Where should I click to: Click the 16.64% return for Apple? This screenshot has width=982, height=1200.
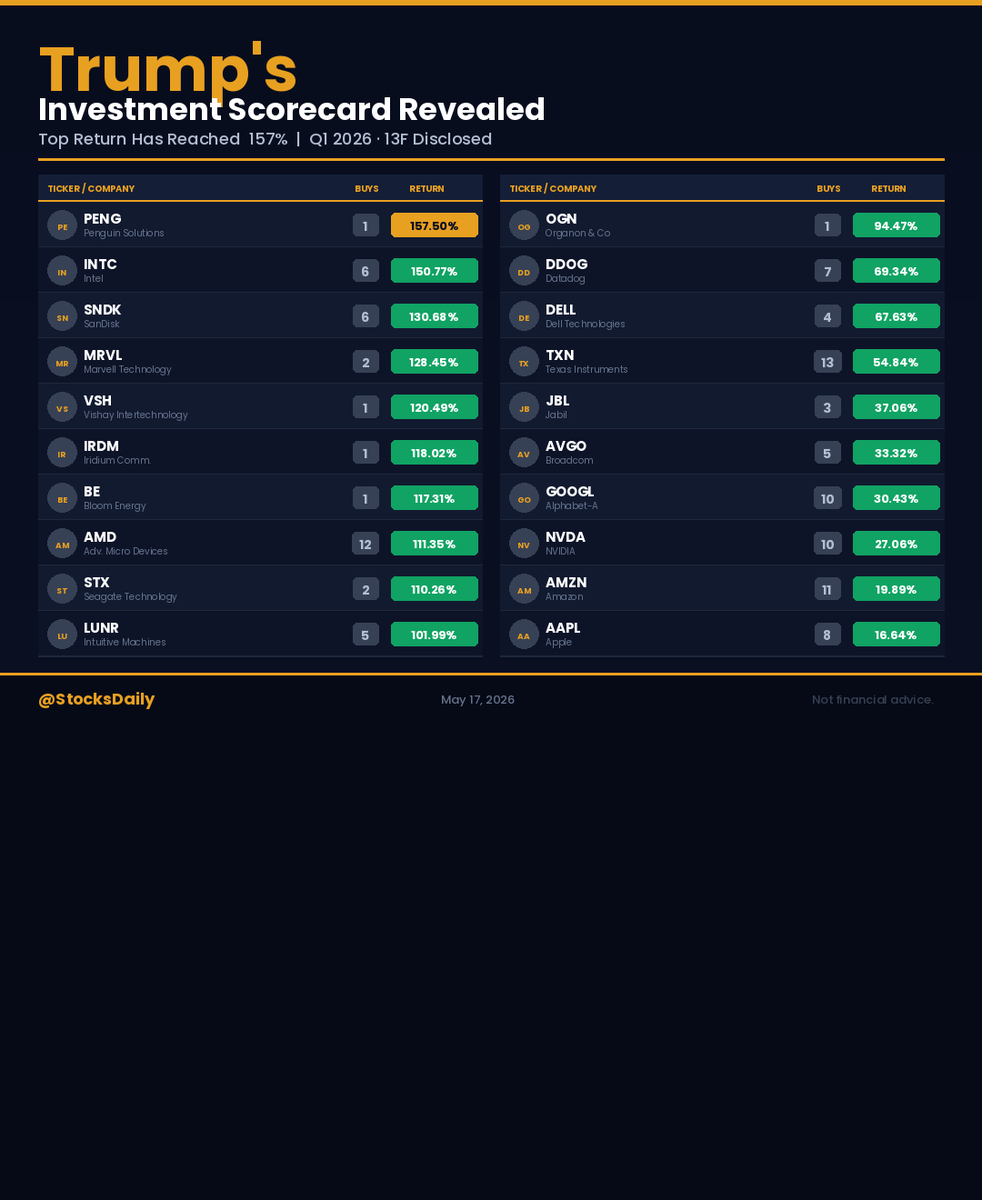pyautogui.click(x=896, y=635)
